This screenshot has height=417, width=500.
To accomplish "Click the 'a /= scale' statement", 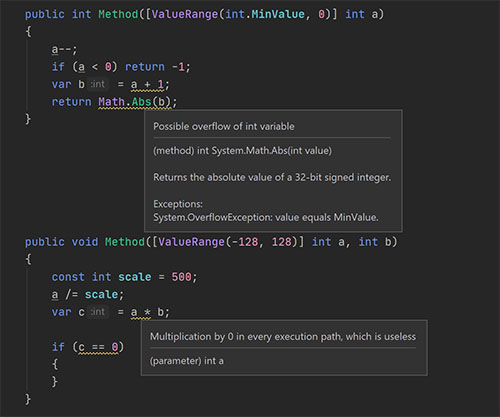I will pyautogui.click(x=88, y=295).
